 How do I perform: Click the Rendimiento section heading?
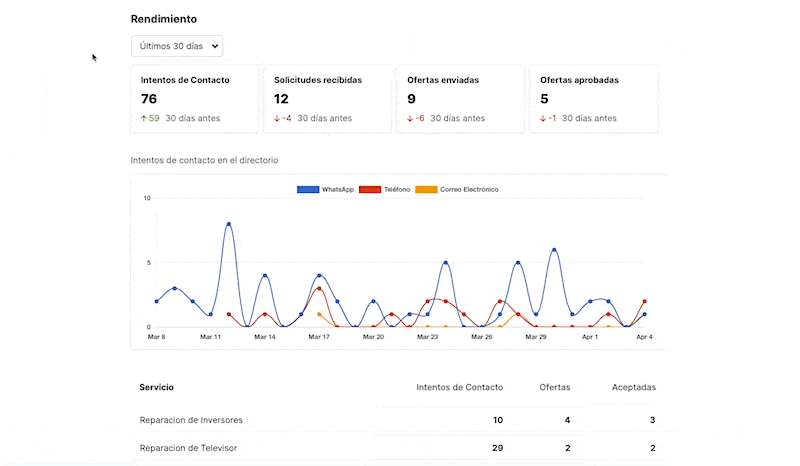coord(163,19)
